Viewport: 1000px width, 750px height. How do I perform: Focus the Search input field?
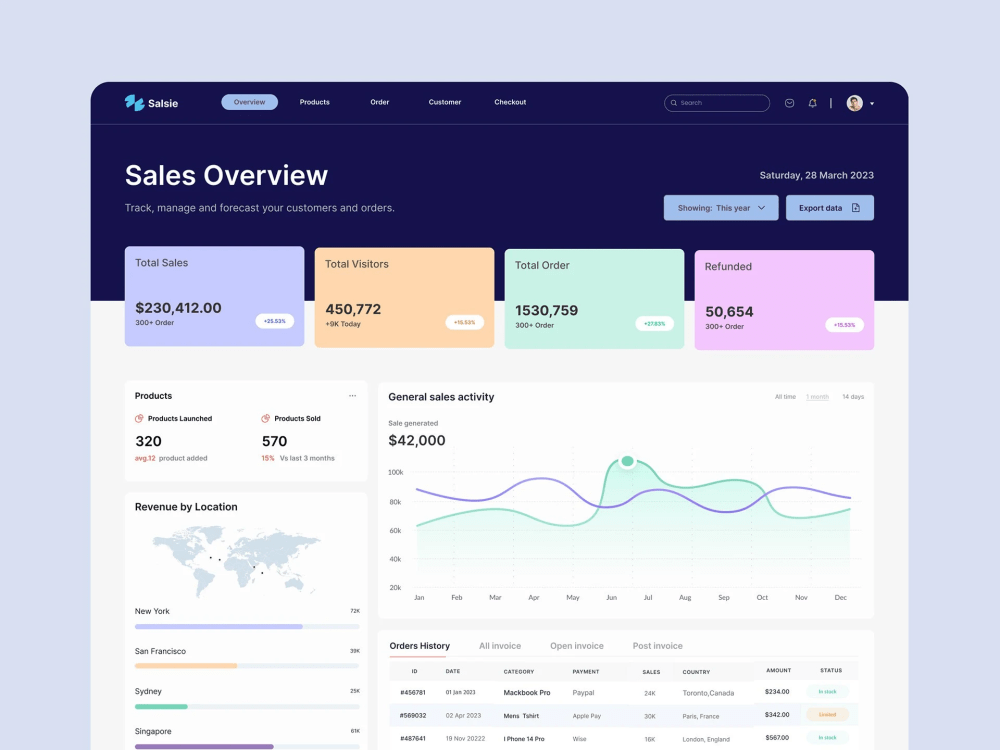click(717, 103)
